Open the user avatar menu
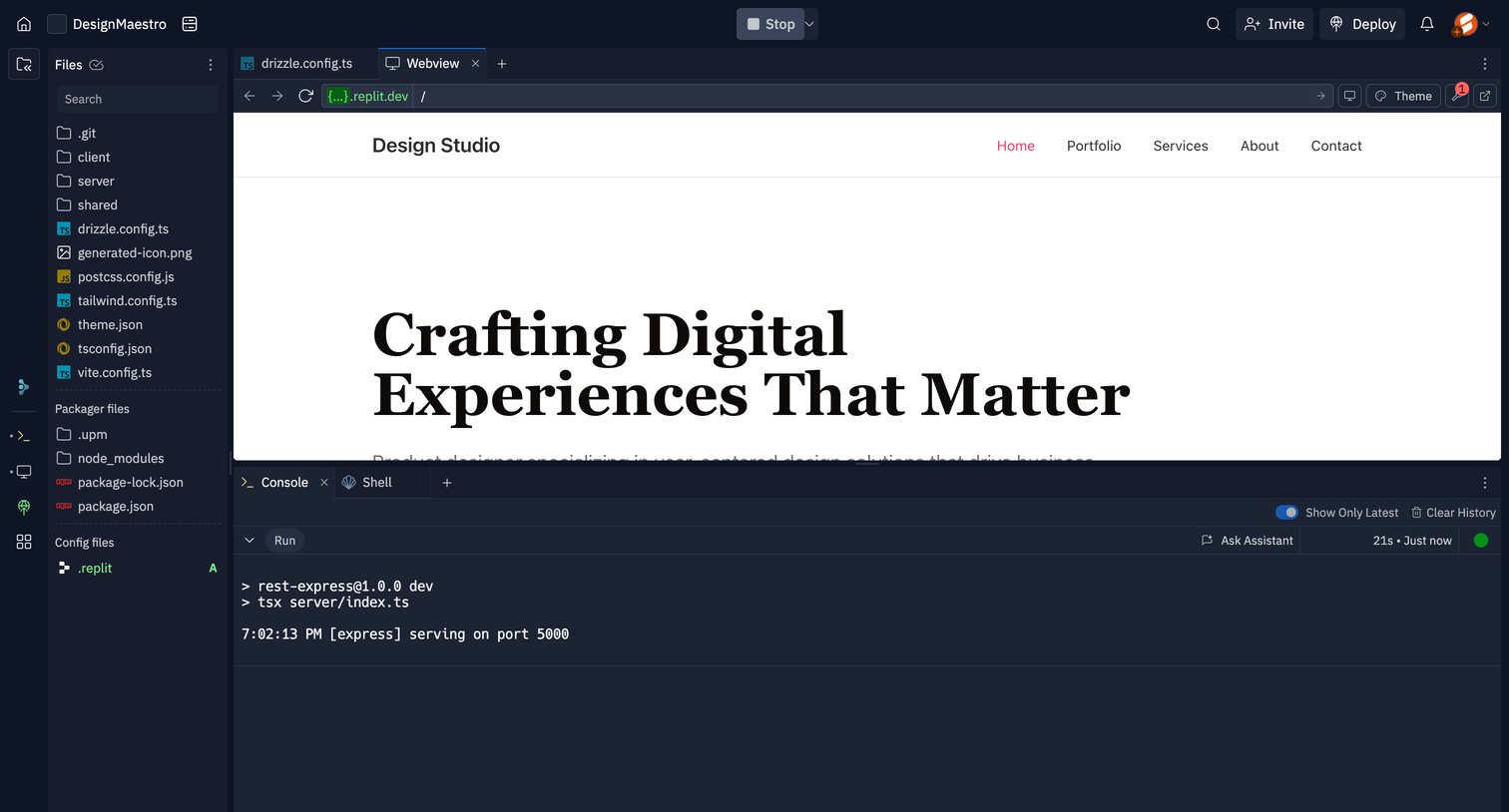The height and width of the screenshot is (812, 1509). pyautogui.click(x=1471, y=24)
